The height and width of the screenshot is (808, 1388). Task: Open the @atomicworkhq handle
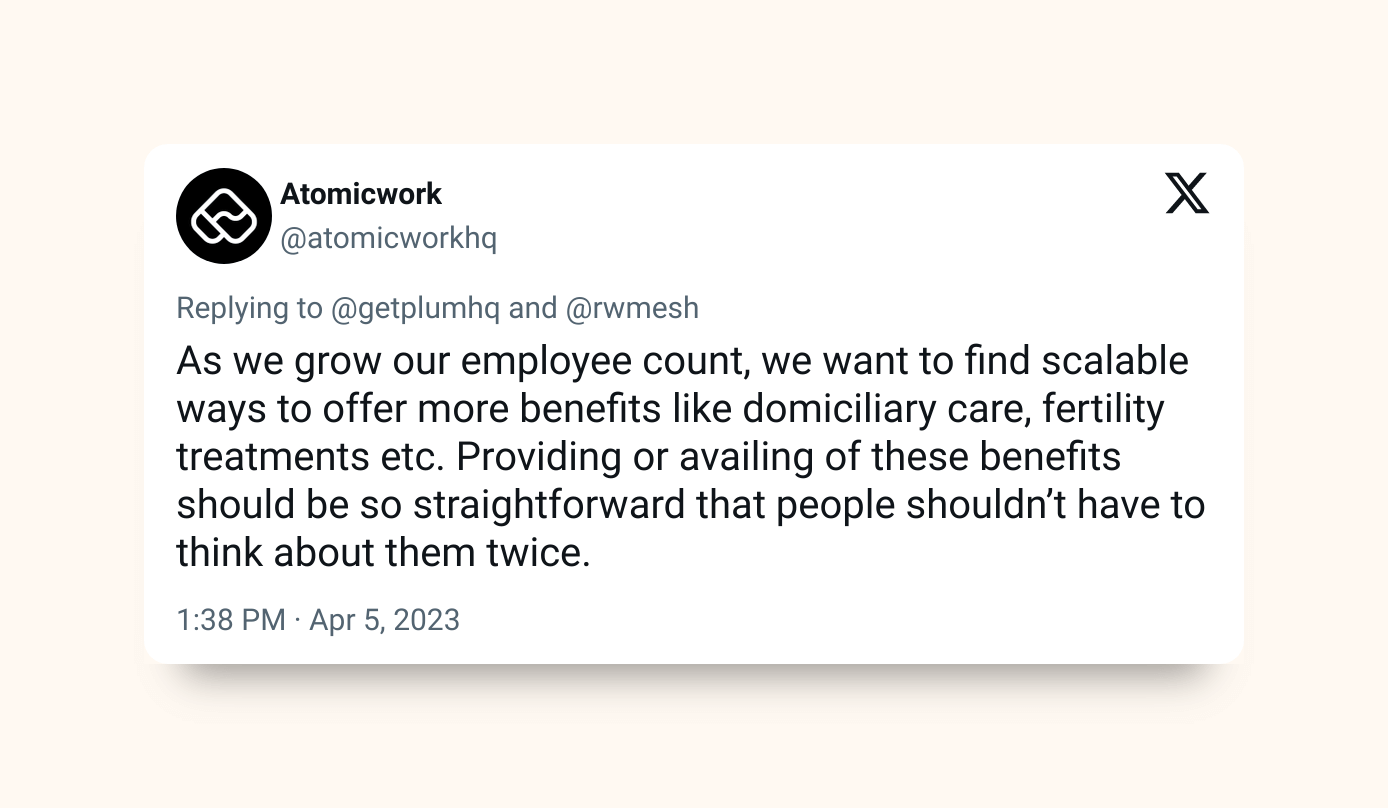click(x=388, y=239)
